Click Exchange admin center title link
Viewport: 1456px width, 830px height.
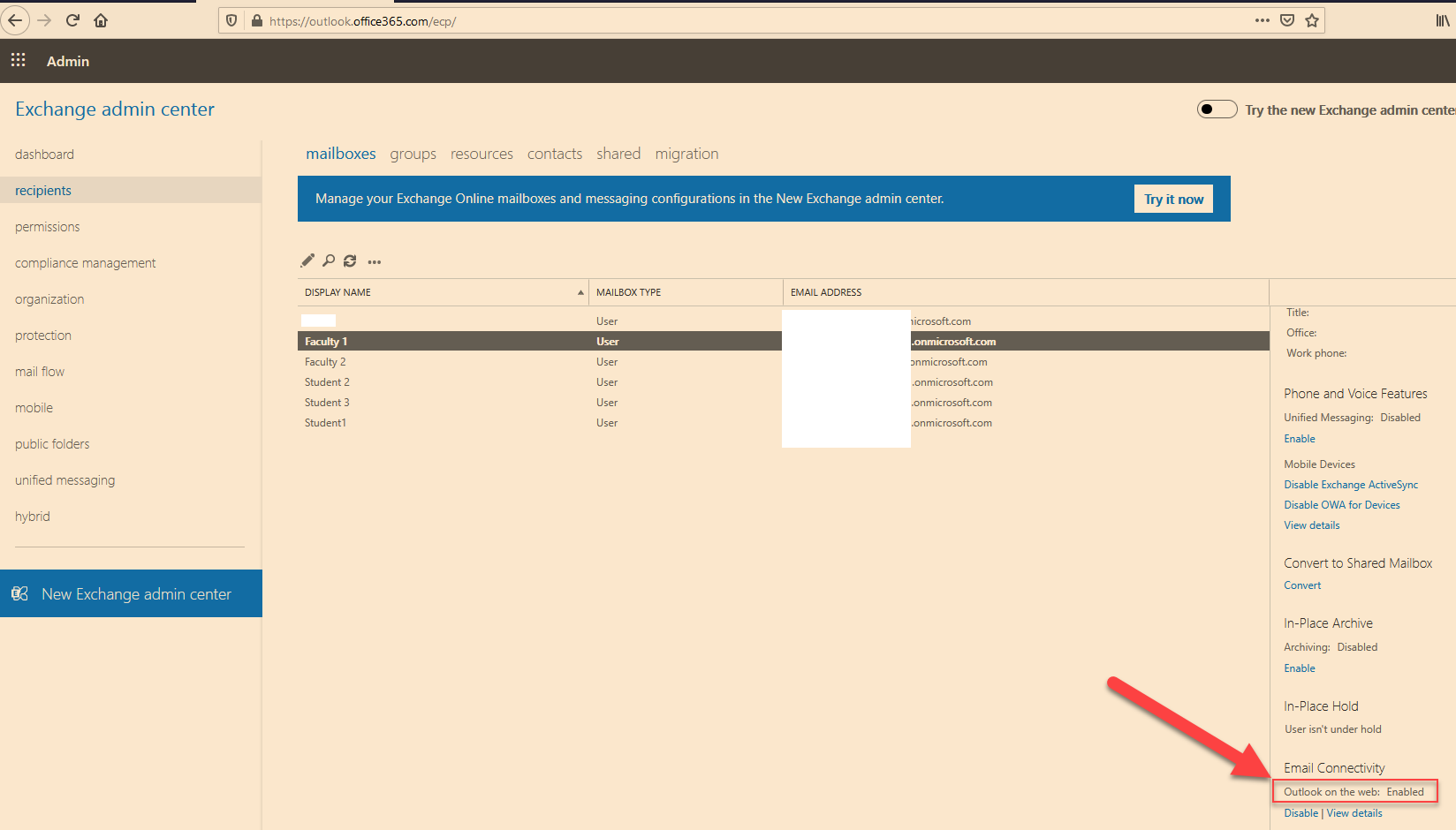point(115,109)
